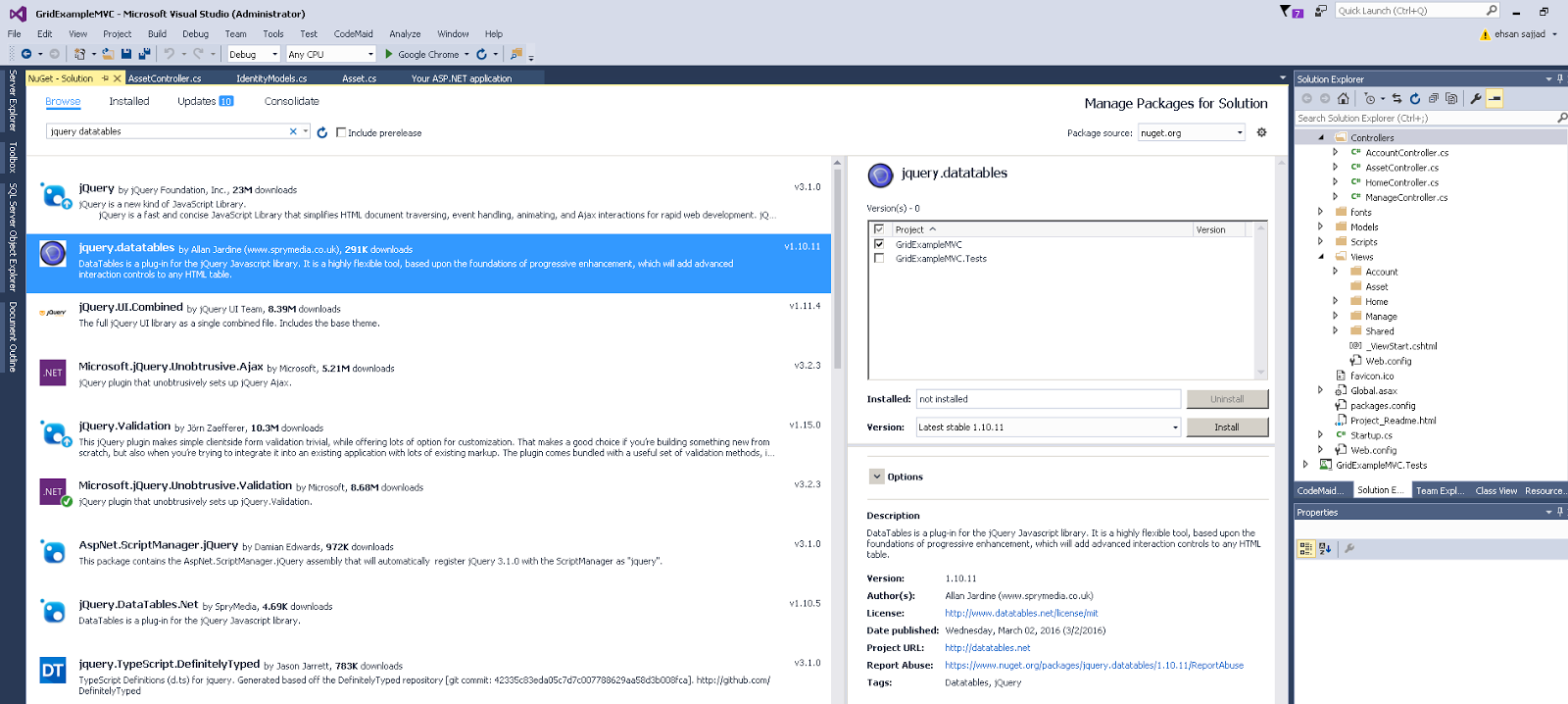Clear the NuGet search text with X
1568x704 pixels.
[293, 131]
